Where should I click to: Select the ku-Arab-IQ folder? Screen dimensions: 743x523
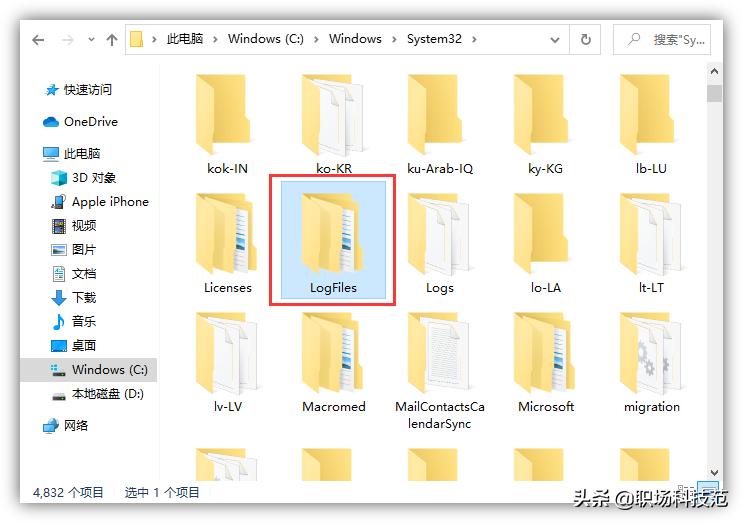click(440, 124)
